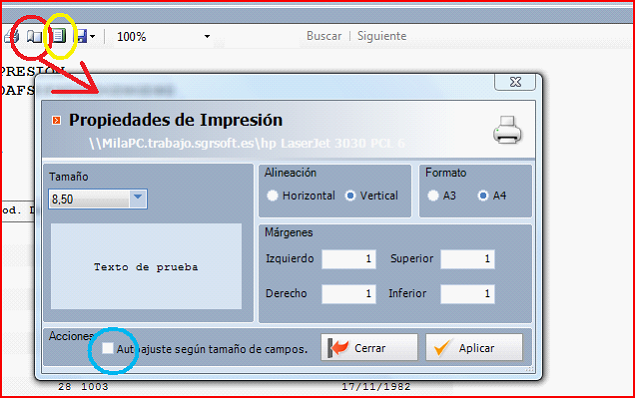Click the large printer icon in dialog header
Image resolution: width=636 pixels, height=399 pixels.
(507, 130)
